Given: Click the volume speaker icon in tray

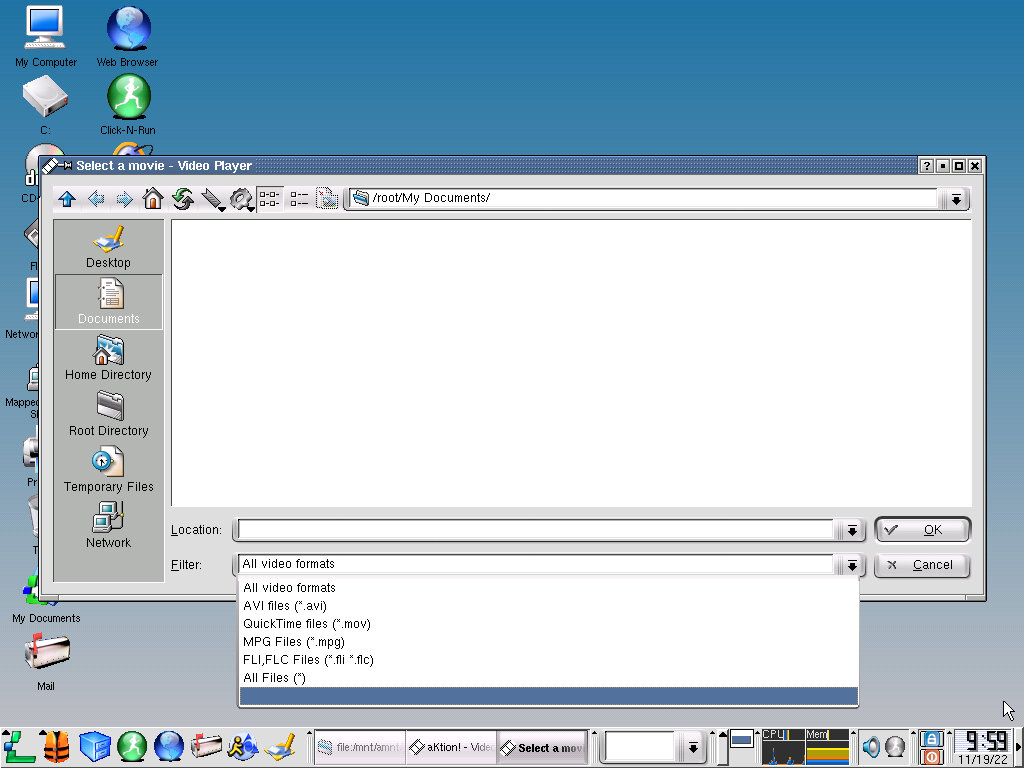Looking at the screenshot, I should (871, 746).
